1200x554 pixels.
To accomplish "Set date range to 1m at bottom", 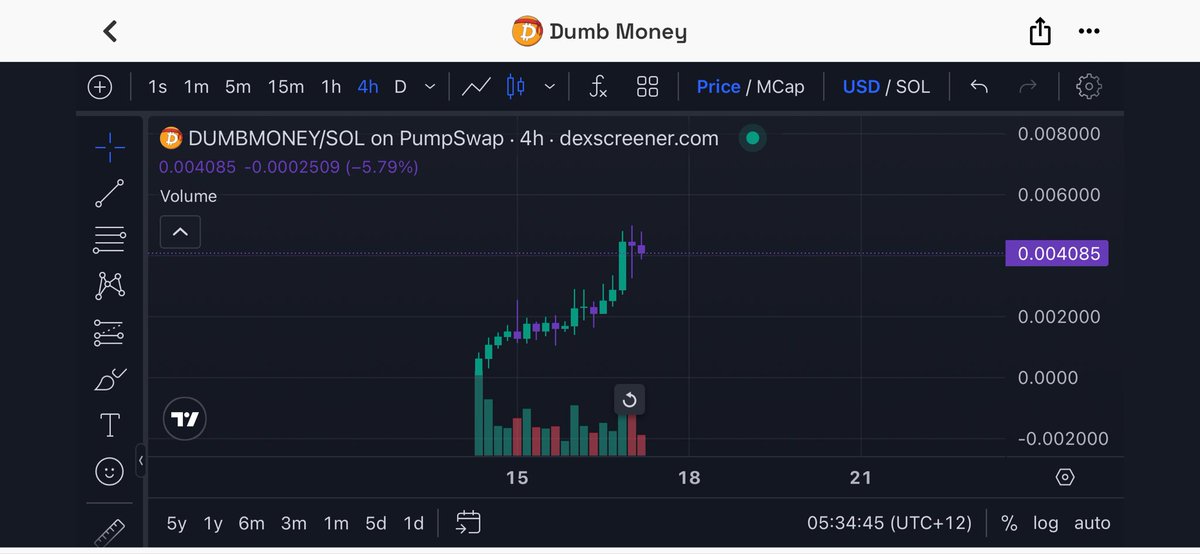I will (336, 523).
